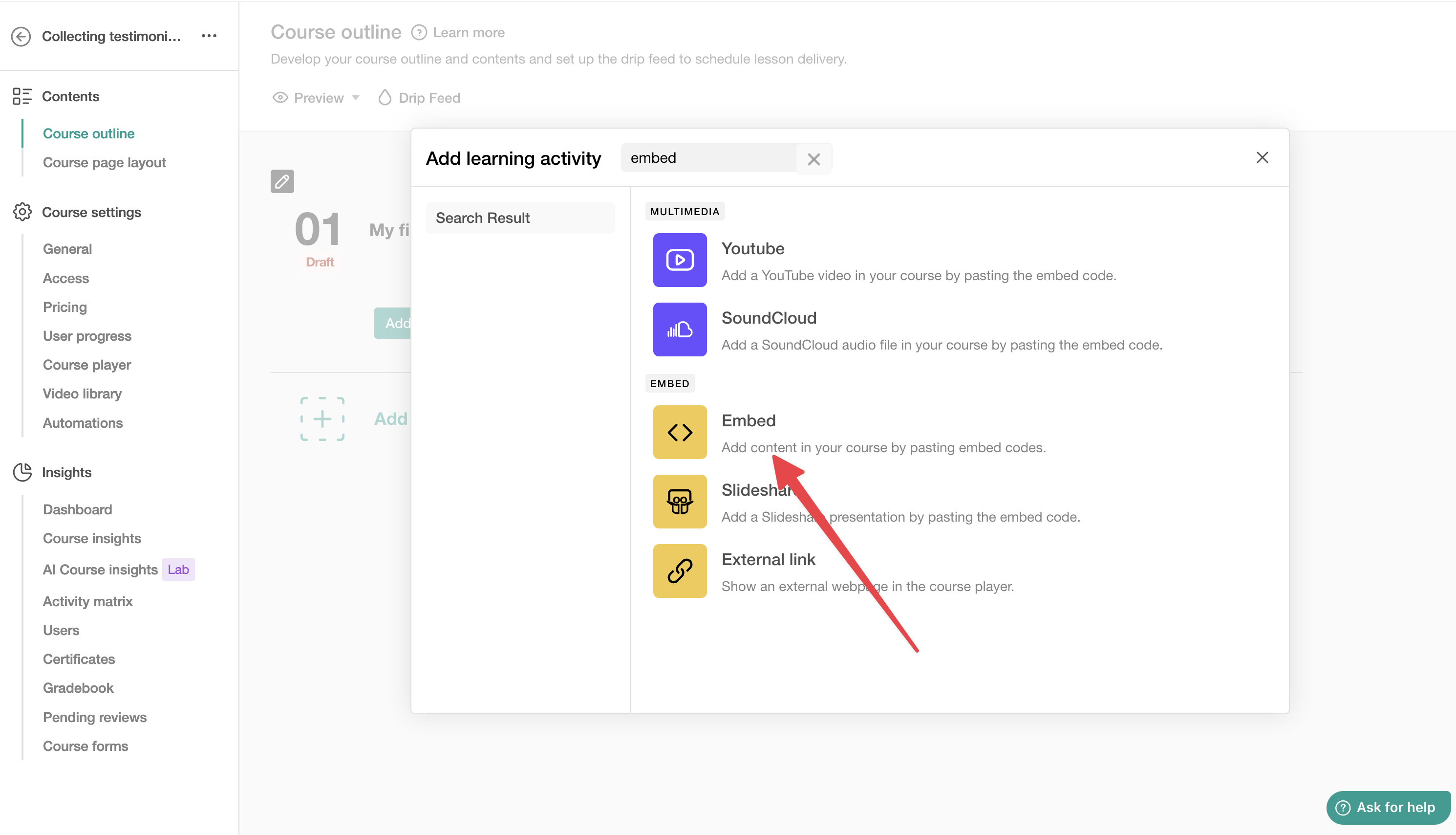This screenshot has width=1456, height=835.
Task: Click the EMBED category label
Action: [x=670, y=383]
